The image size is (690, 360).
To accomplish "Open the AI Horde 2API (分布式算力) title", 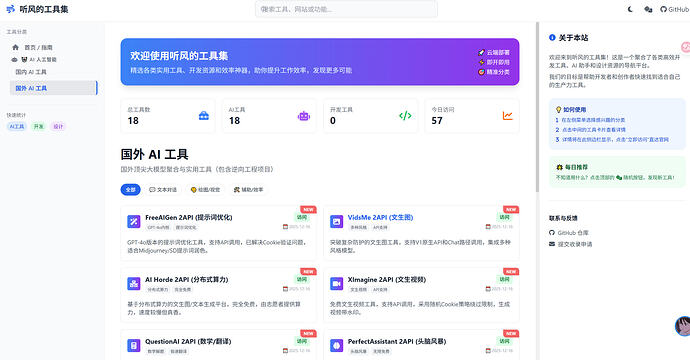I will click(187, 279).
